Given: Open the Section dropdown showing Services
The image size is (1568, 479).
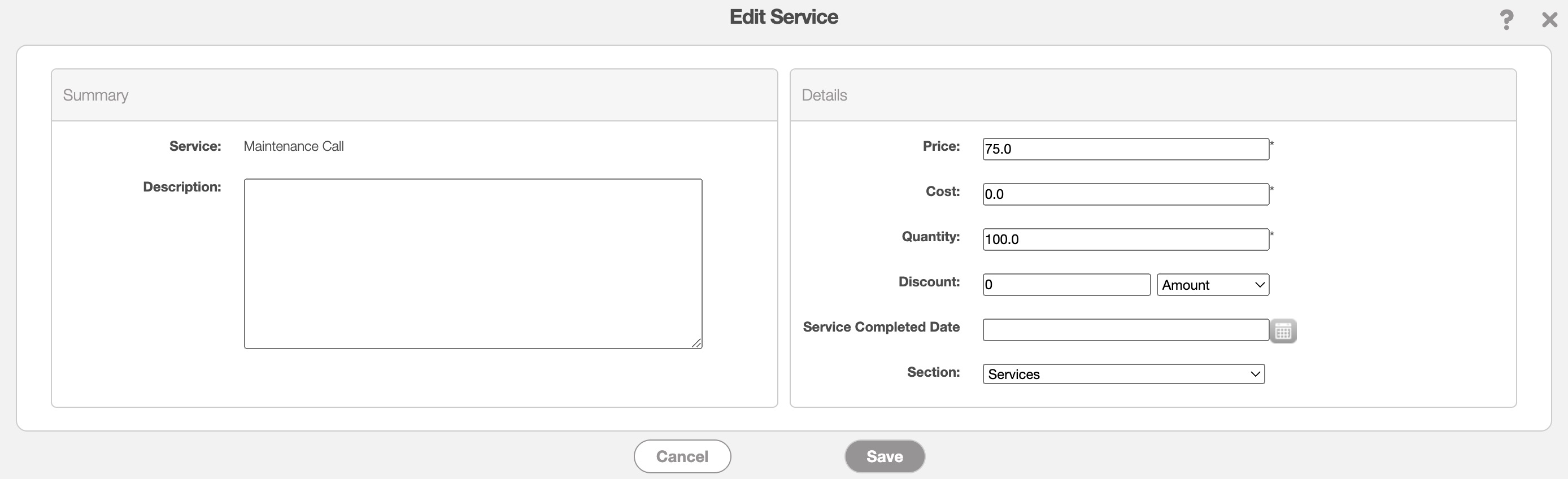Looking at the screenshot, I should [1123, 374].
